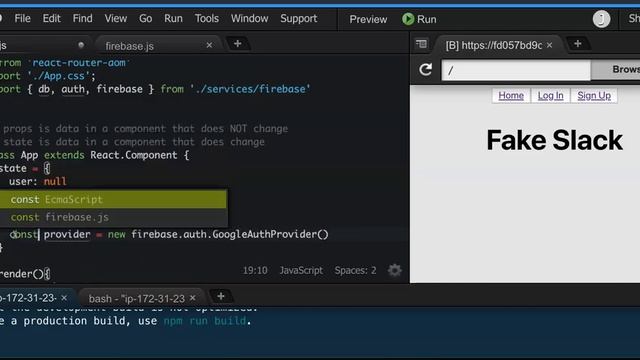The image size is (640, 360).
Task: Open the Support menu
Action: (298, 19)
